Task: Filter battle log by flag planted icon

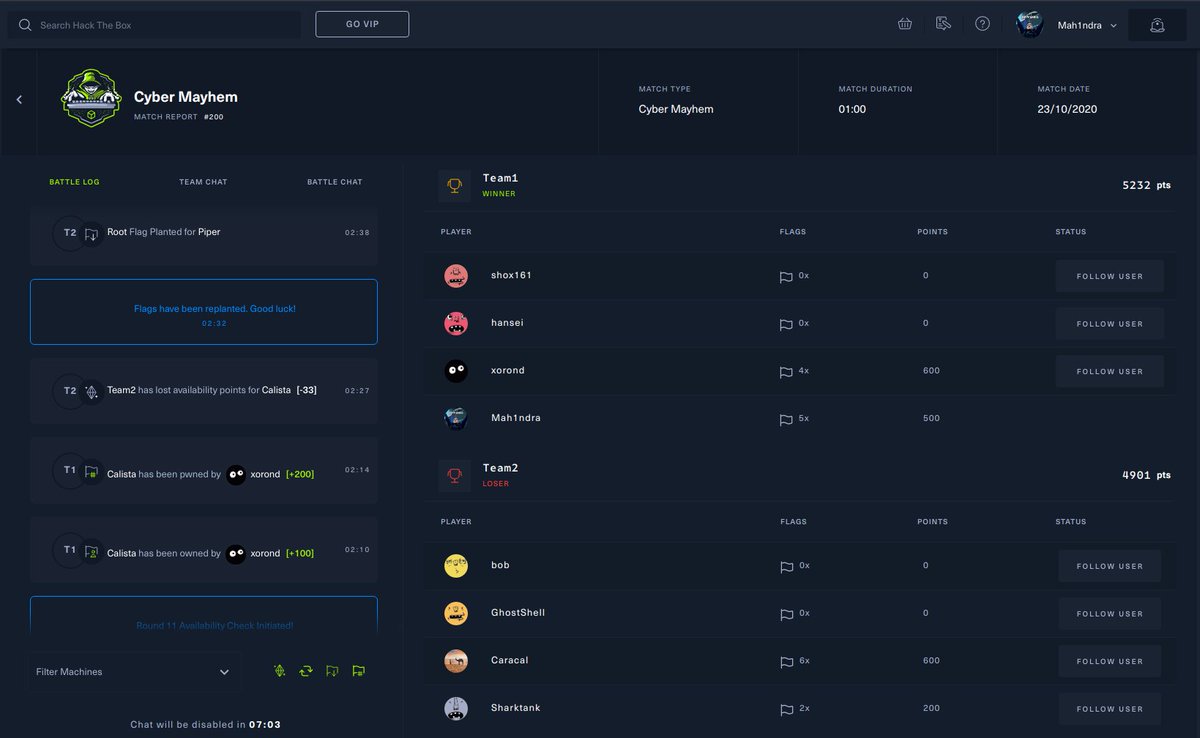Action: (332, 670)
